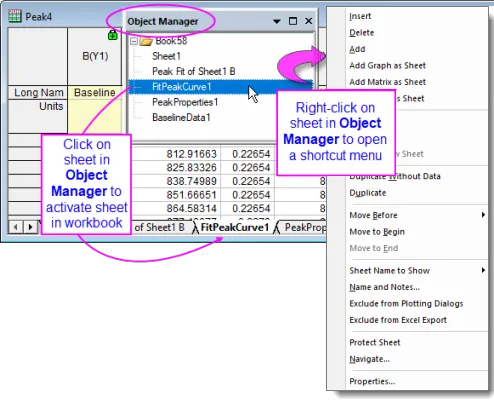Click the Peak4 workbook window icon
The image size is (494, 400).
point(15,16)
